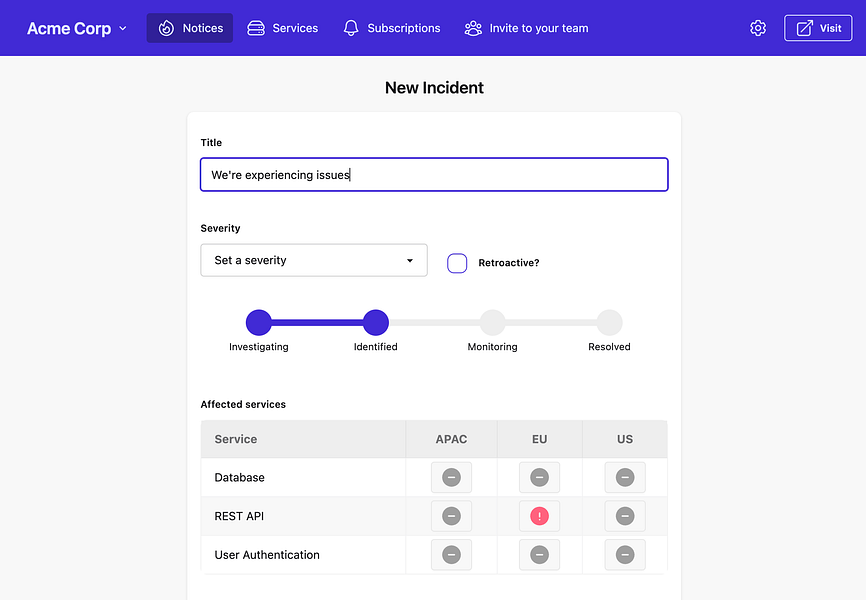The height and width of the screenshot is (600, 866).
Task: Open the settings gear icon
Action: 758,28
